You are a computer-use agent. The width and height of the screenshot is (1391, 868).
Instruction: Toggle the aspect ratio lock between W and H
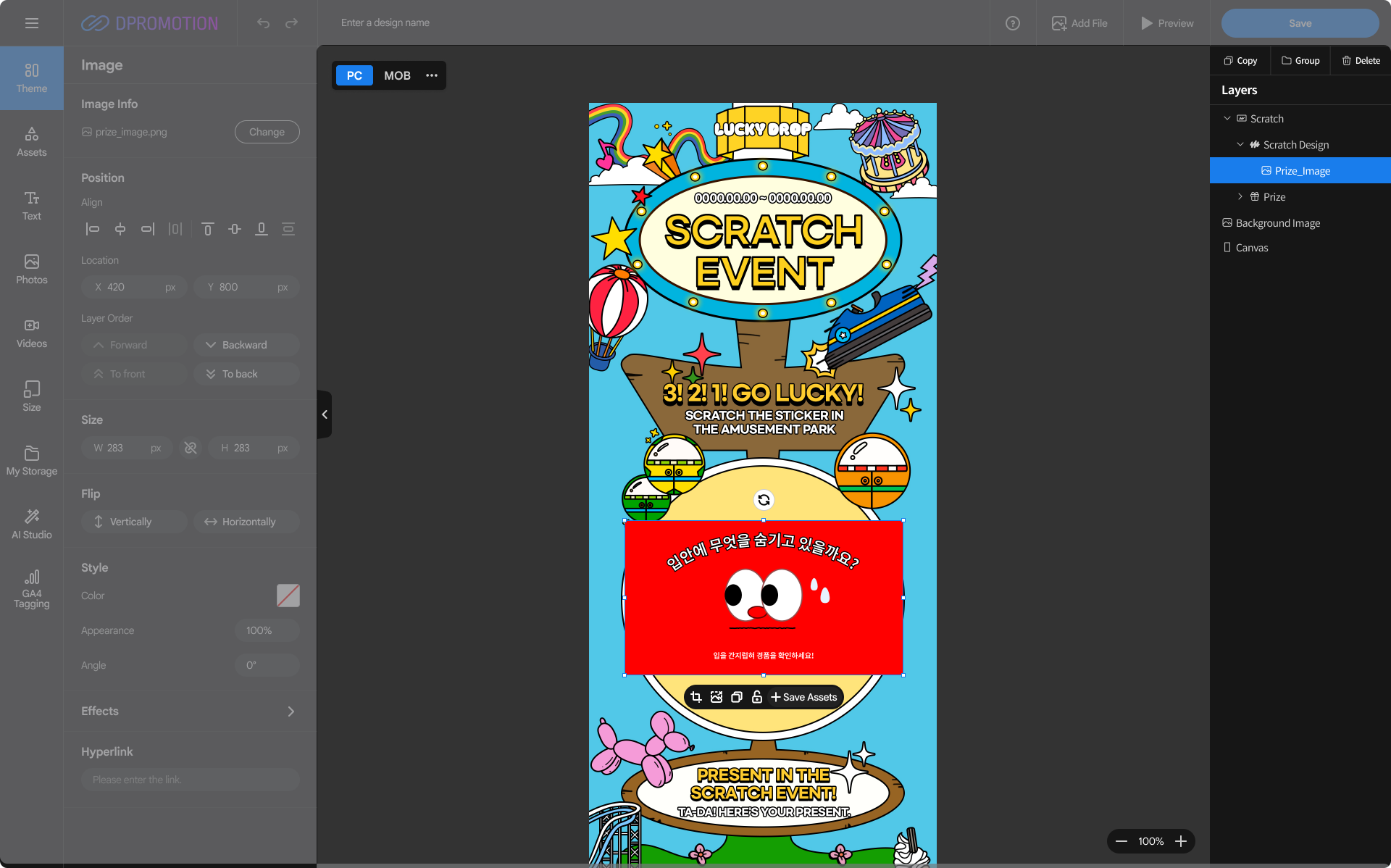[191, 448]
